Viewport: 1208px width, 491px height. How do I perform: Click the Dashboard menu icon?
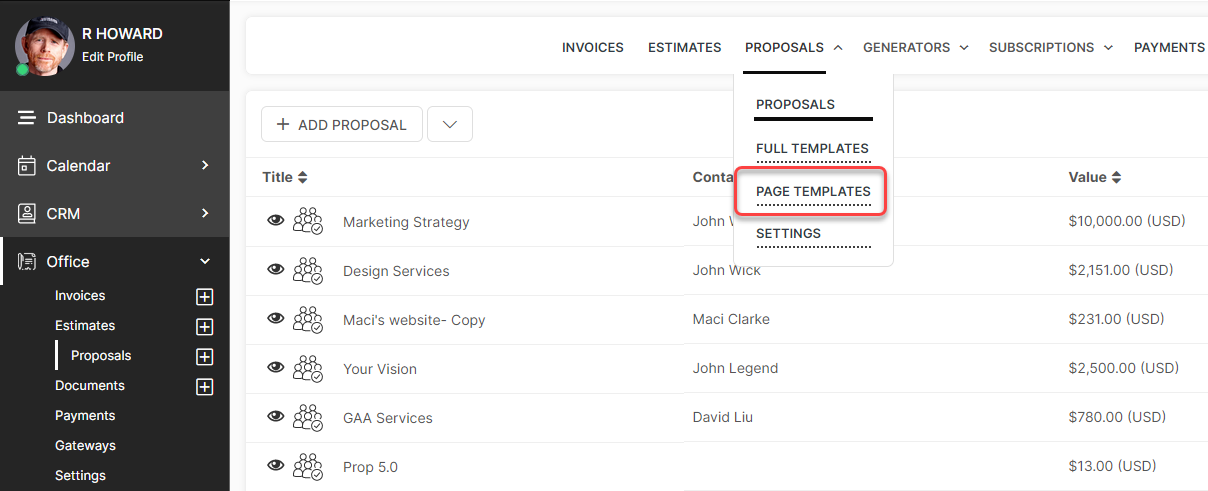pos(27,118)
